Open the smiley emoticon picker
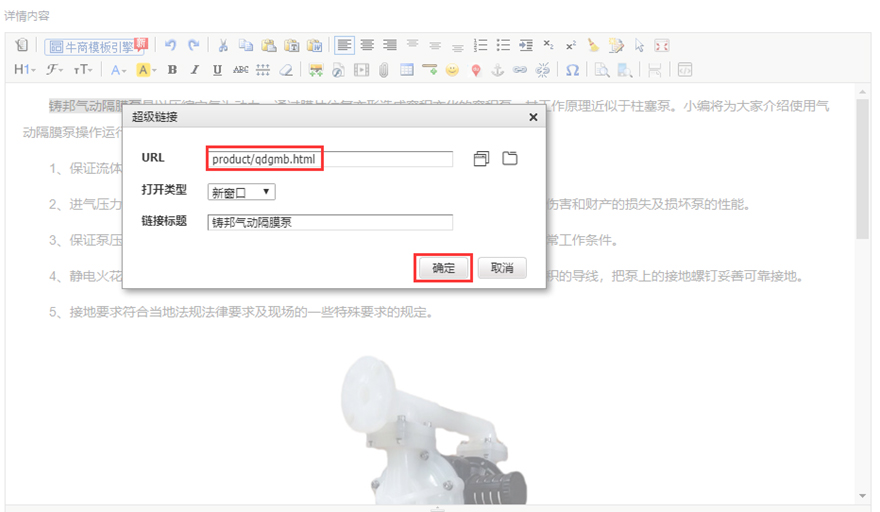This screenshot has width=880, height=512. tap(452, 70)
